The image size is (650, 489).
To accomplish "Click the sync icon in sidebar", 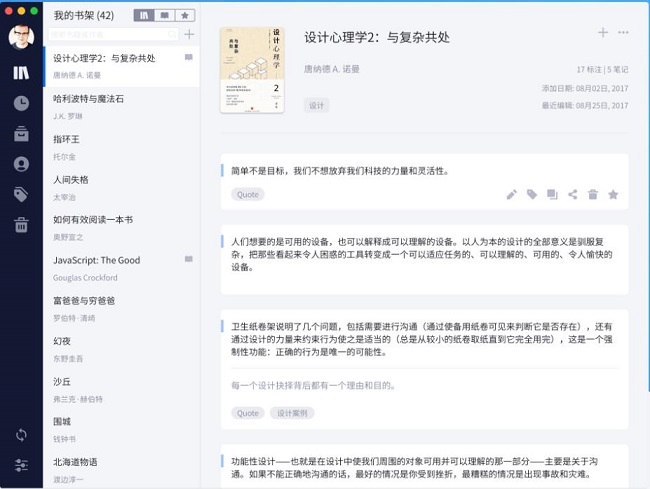I will point(21,435).
